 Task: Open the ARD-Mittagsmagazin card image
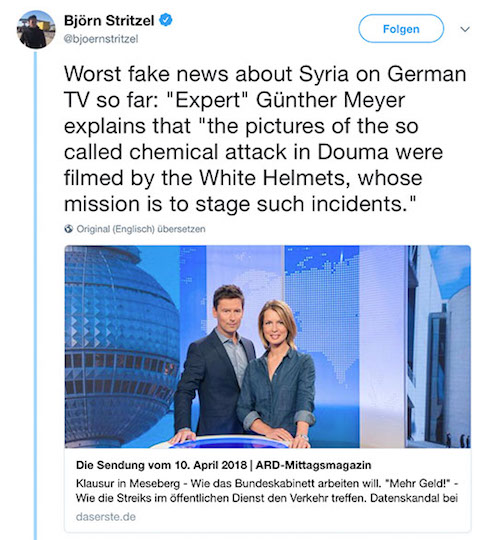tap(268, 346)
